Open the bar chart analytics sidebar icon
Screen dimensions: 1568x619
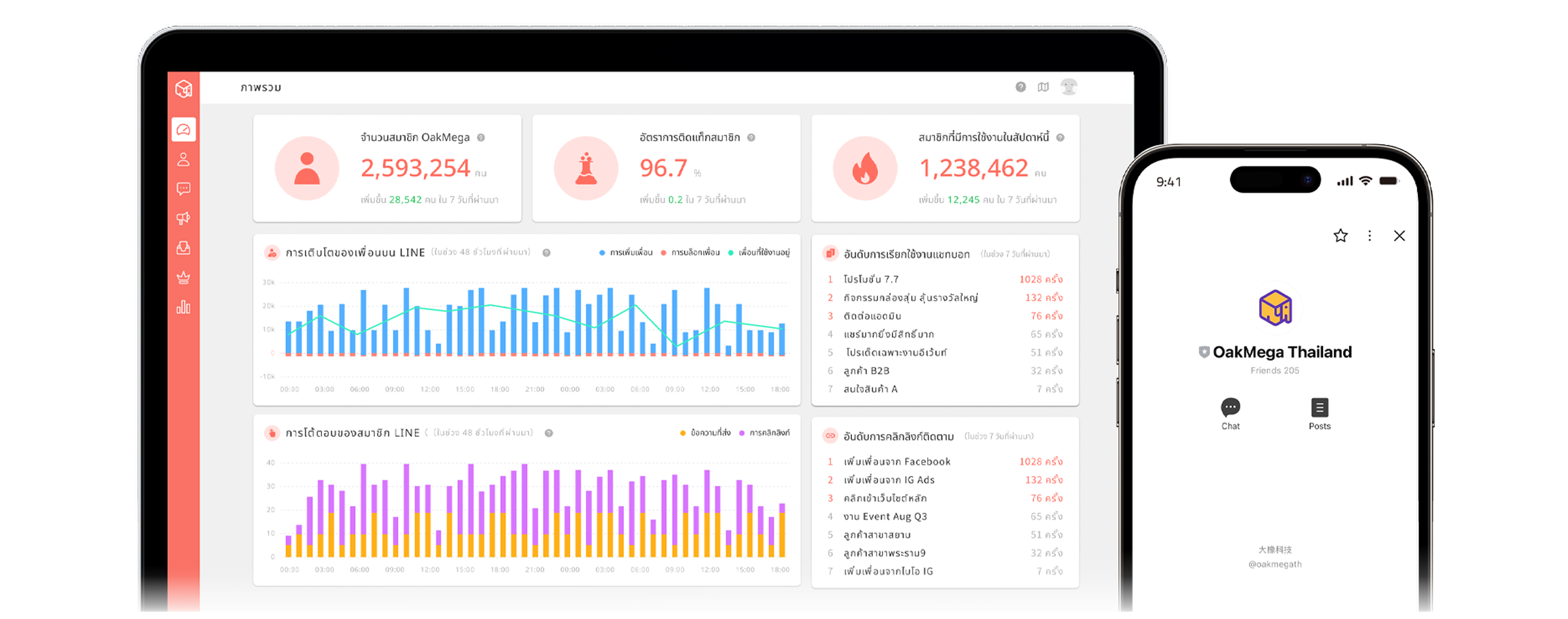tap(184, 307)
